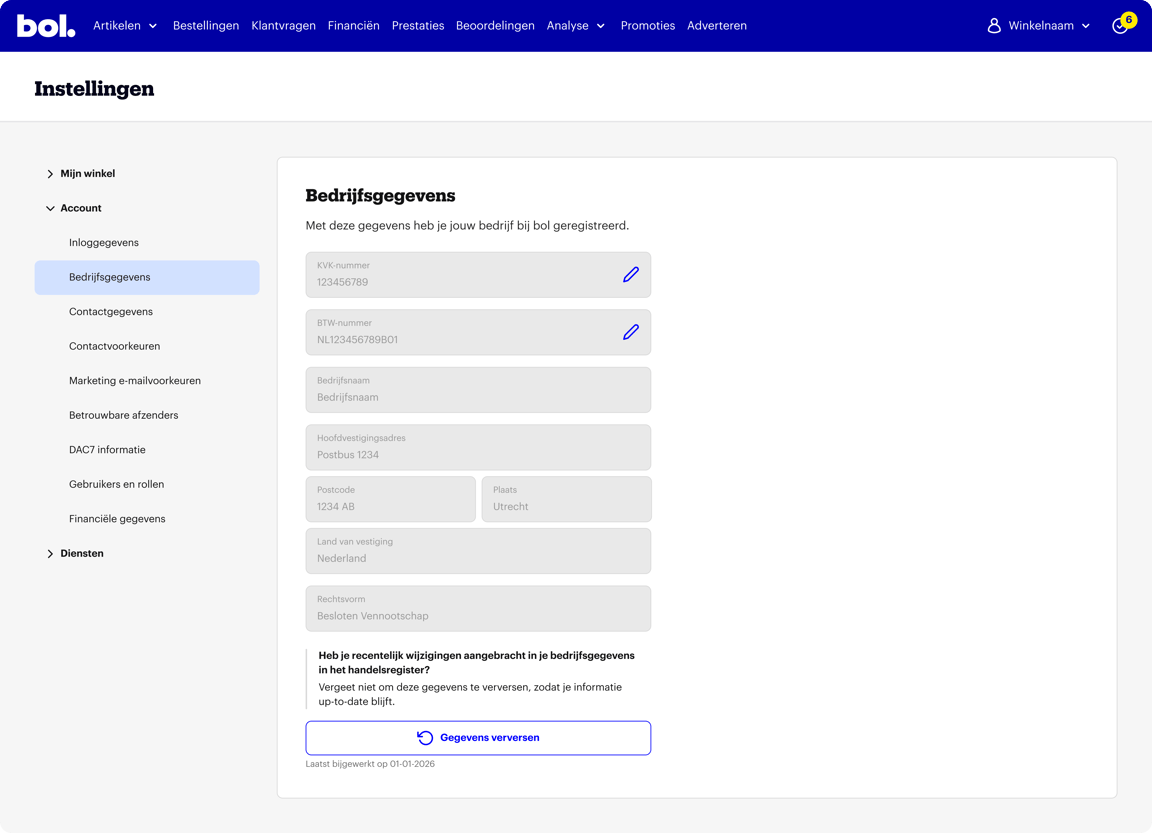Screen dimensions: 1152x833
Task: Open Prestaties in top navigation
Action: point(418,26)
